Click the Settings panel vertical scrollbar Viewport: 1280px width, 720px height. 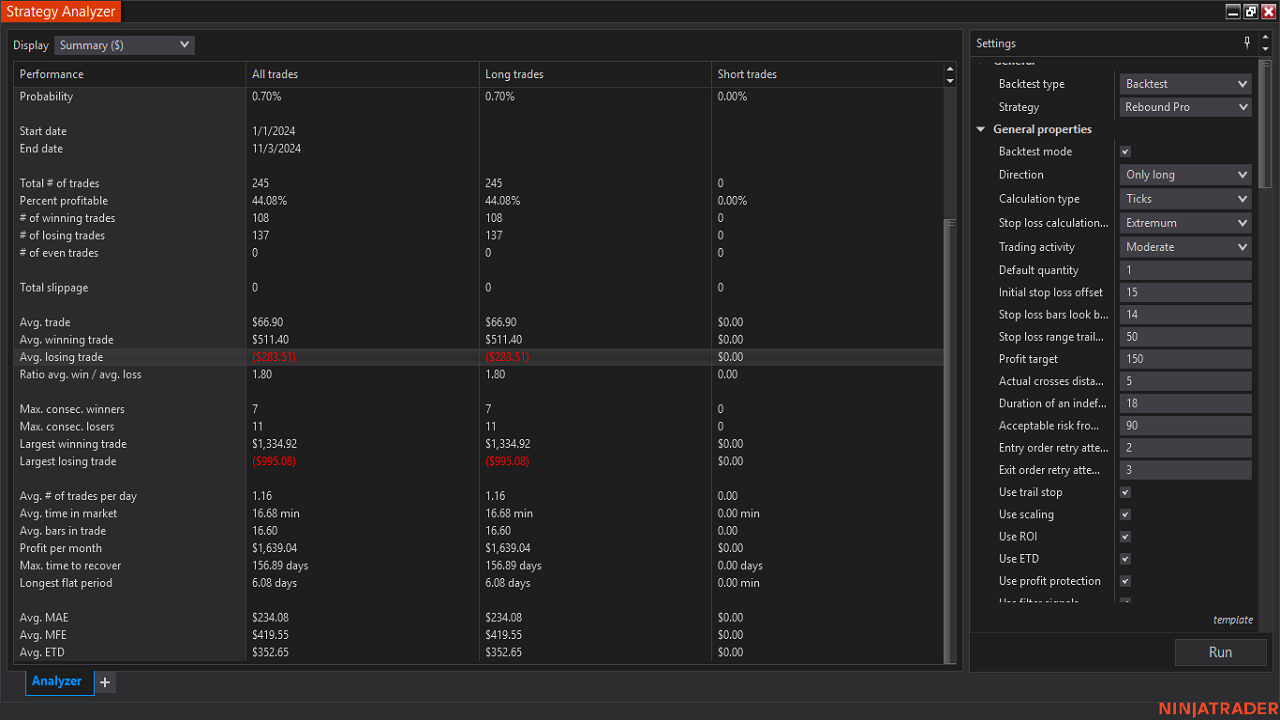click(x=1265, y=122)
